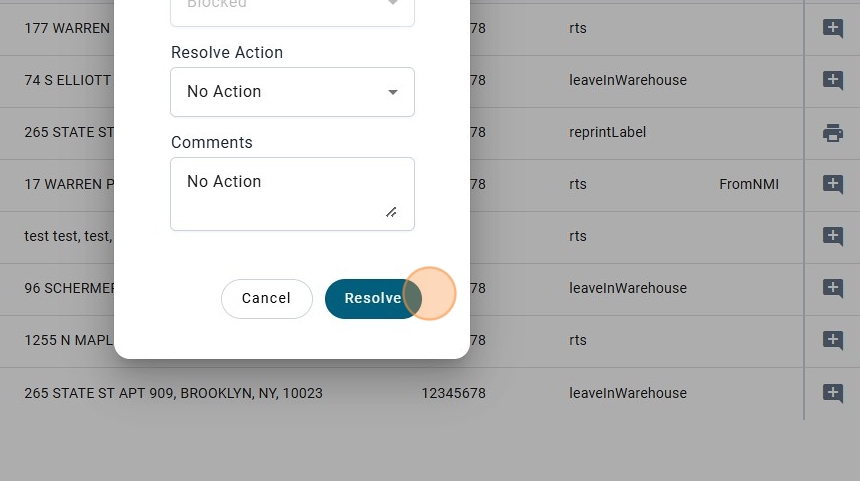Click 12345678 in the BROOKLYN row

(x=453, y=393)
